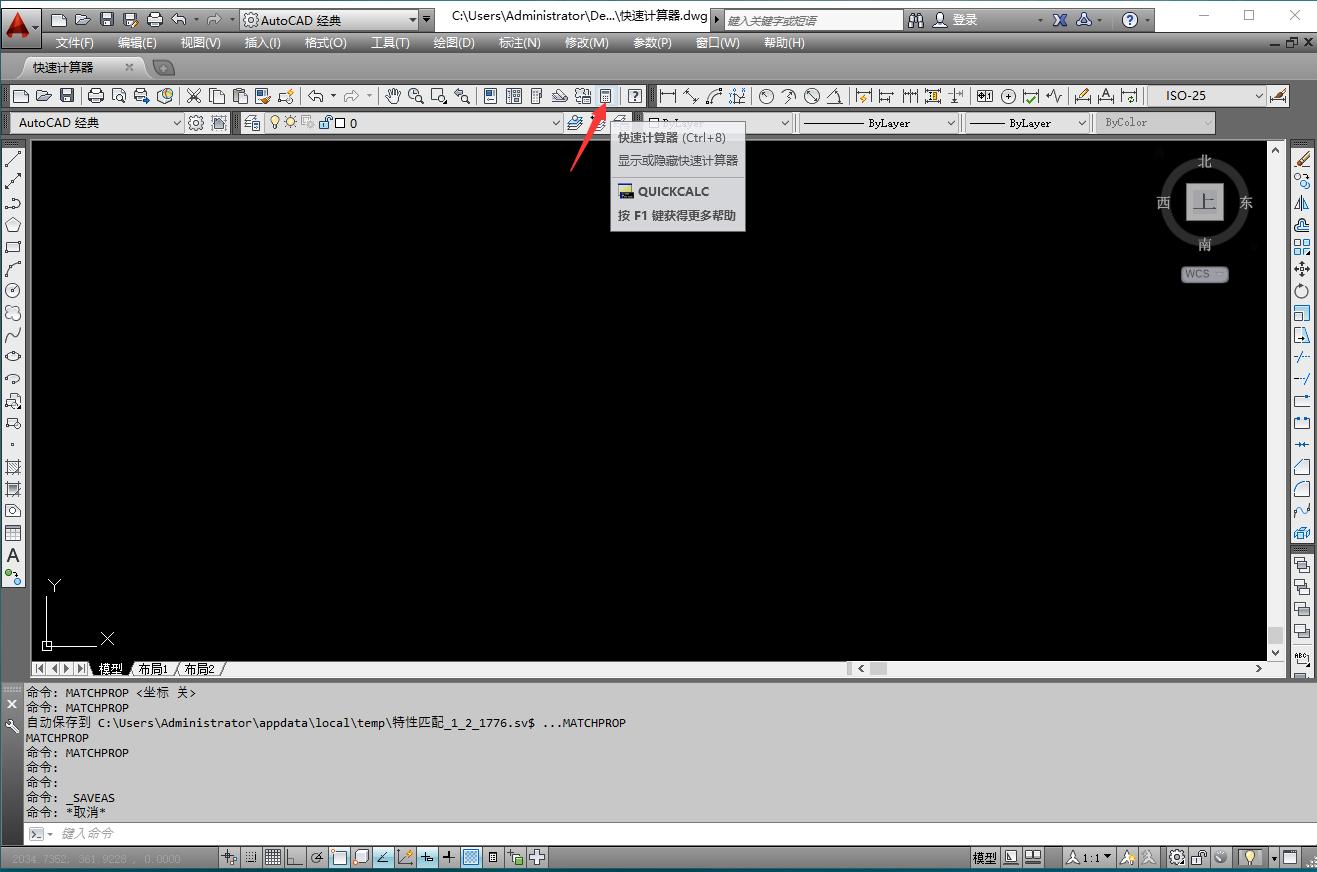Save the drawing using the floppy disk icon

tap(67, 96)
